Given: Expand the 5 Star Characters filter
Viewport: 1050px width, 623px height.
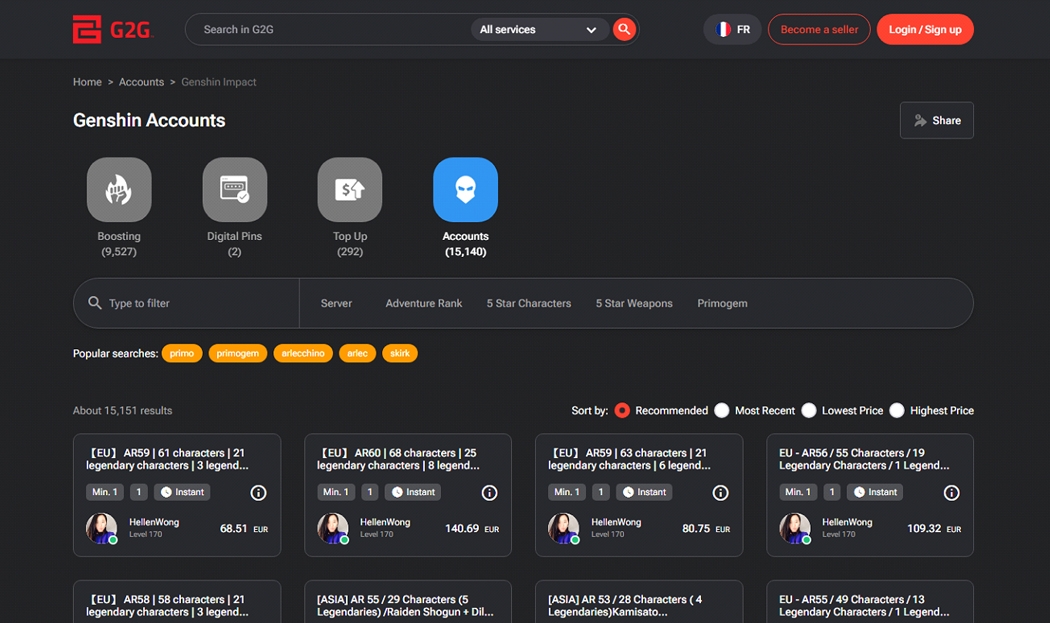Looking at the screenshot, I should (x=529, y=303).
